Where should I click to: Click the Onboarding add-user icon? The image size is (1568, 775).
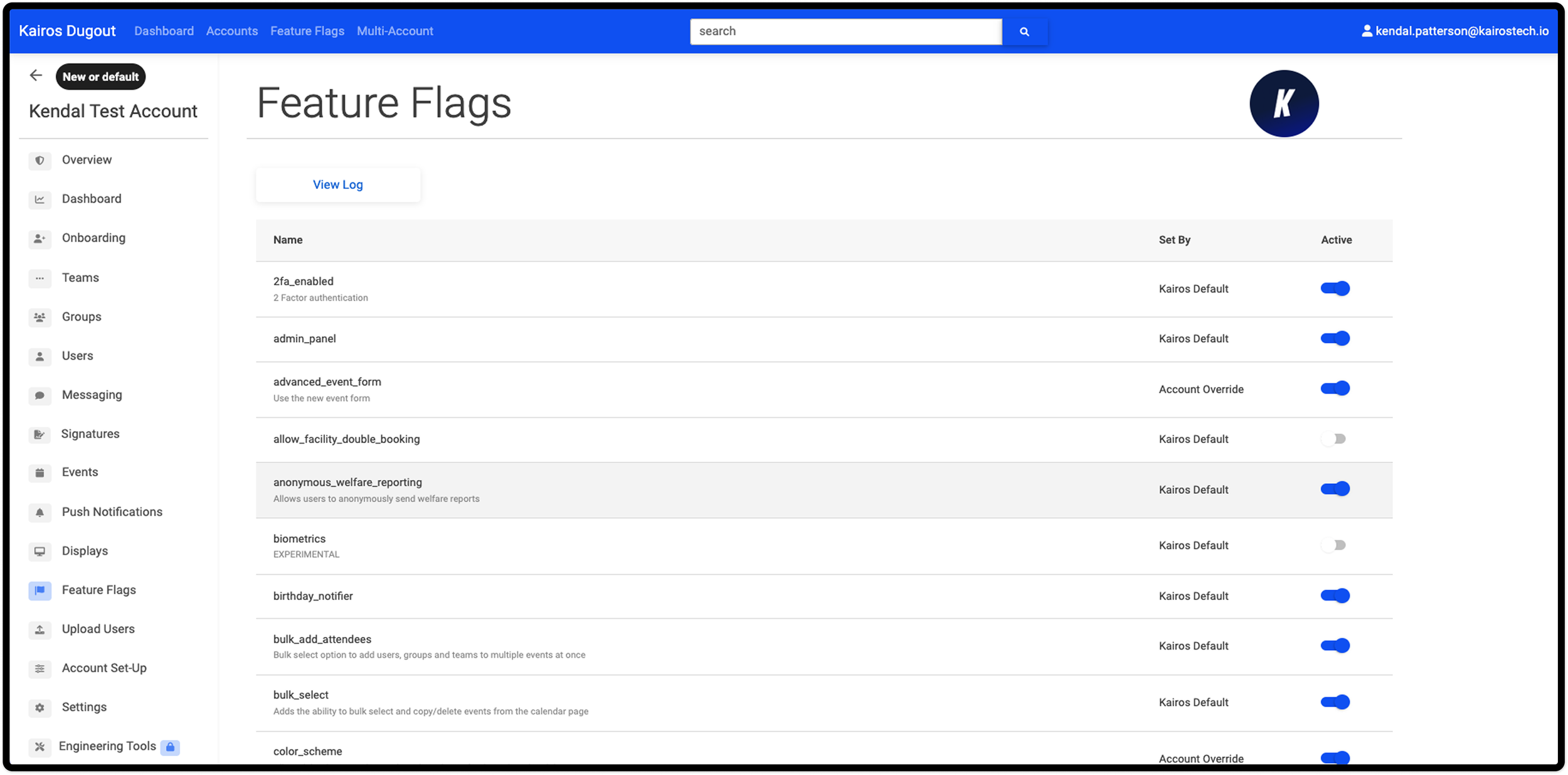40,238
